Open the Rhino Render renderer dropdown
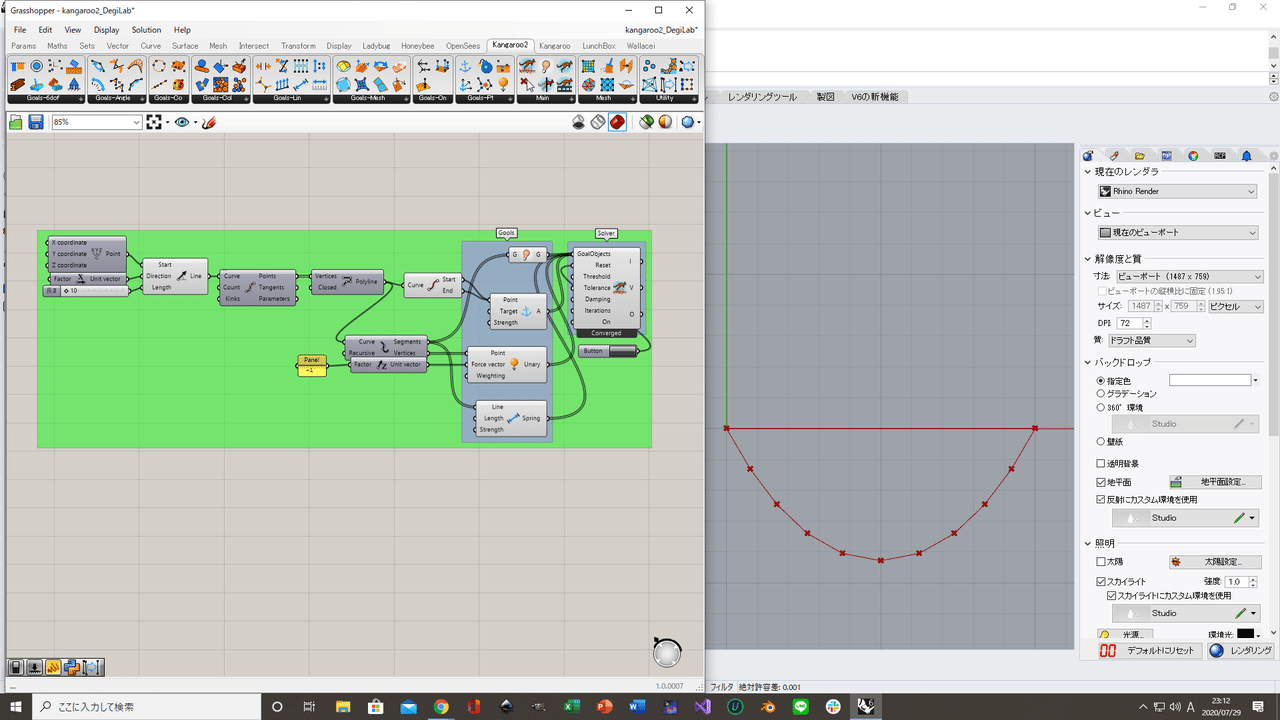 point(1177,191)
